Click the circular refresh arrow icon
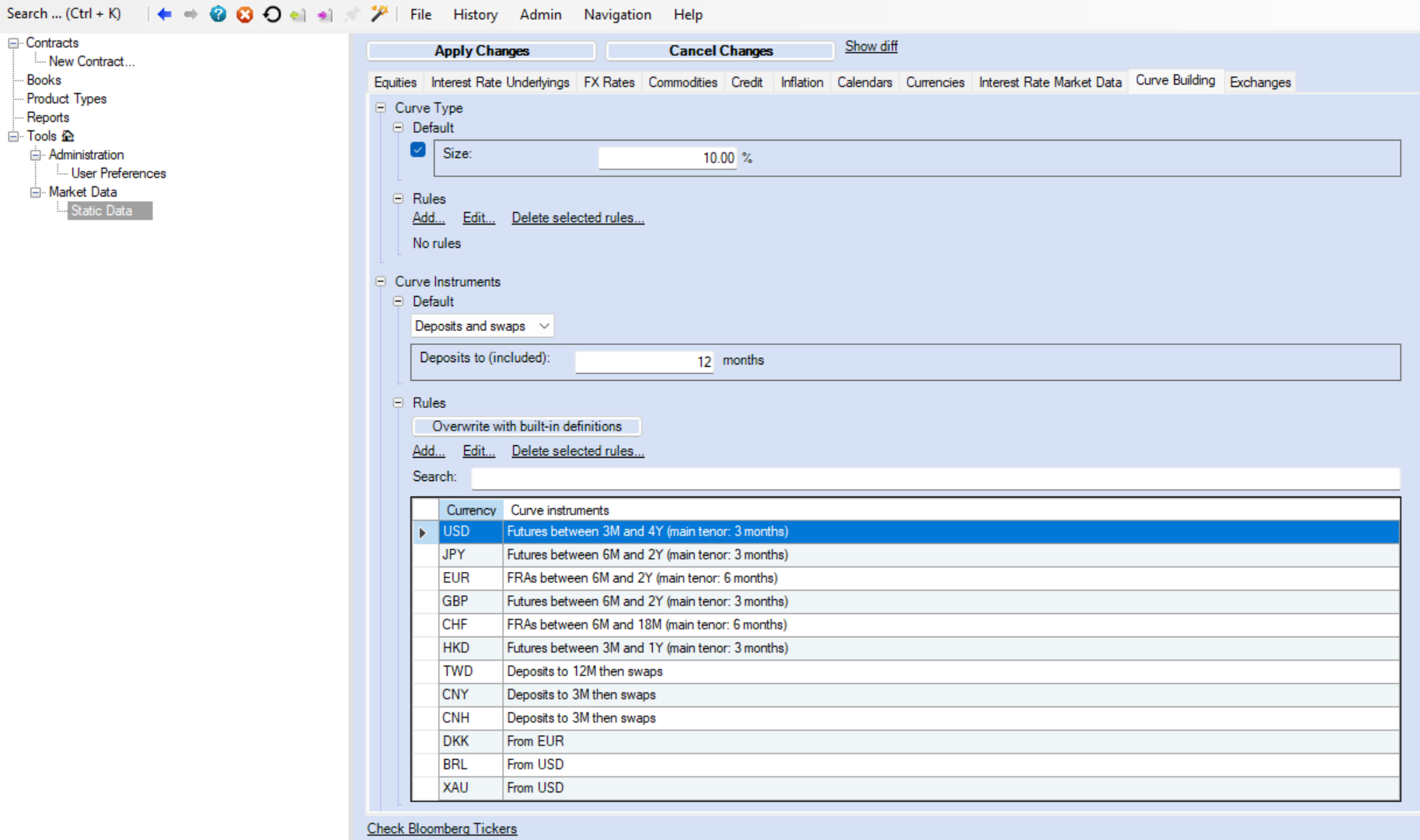The width and height of the screenshot is (1420, 840). 272,14
